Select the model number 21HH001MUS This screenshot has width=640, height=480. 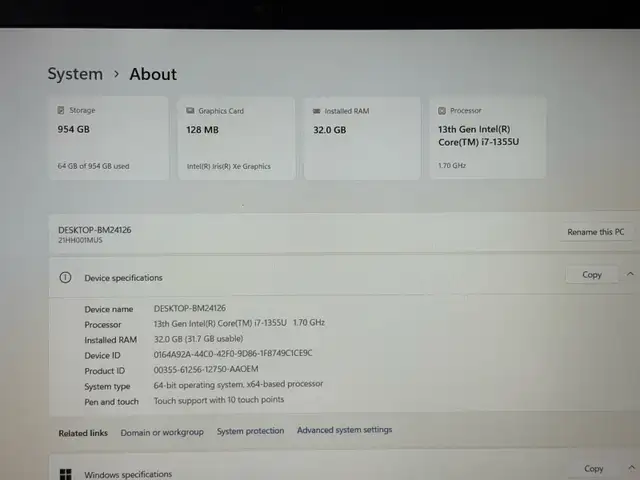click(x=80, y=240)
